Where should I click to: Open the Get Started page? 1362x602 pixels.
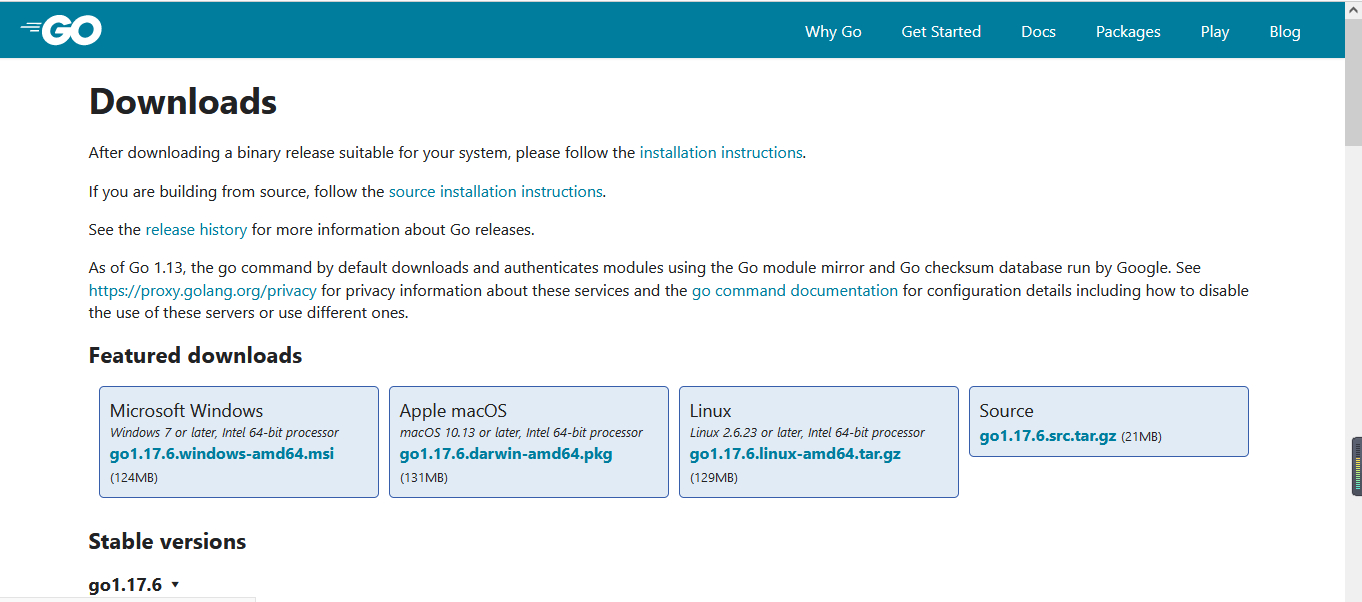941,31
